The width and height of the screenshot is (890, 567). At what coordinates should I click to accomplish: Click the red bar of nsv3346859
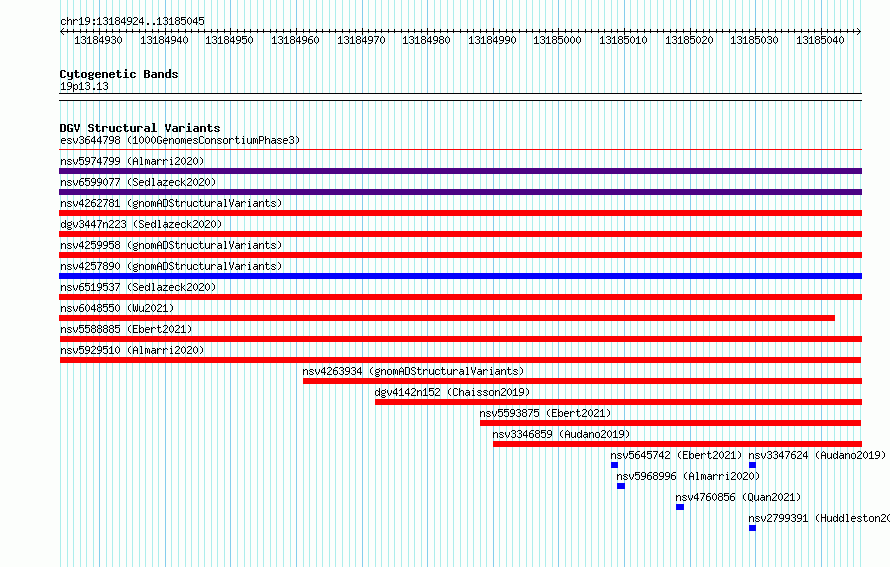pyautogui.click(x=677, y=444)
